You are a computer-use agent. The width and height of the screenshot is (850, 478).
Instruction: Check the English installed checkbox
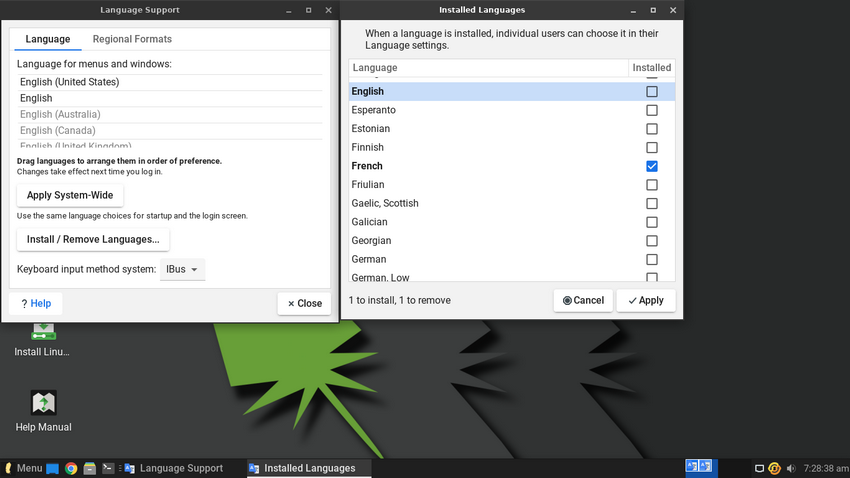click(652, 91)
